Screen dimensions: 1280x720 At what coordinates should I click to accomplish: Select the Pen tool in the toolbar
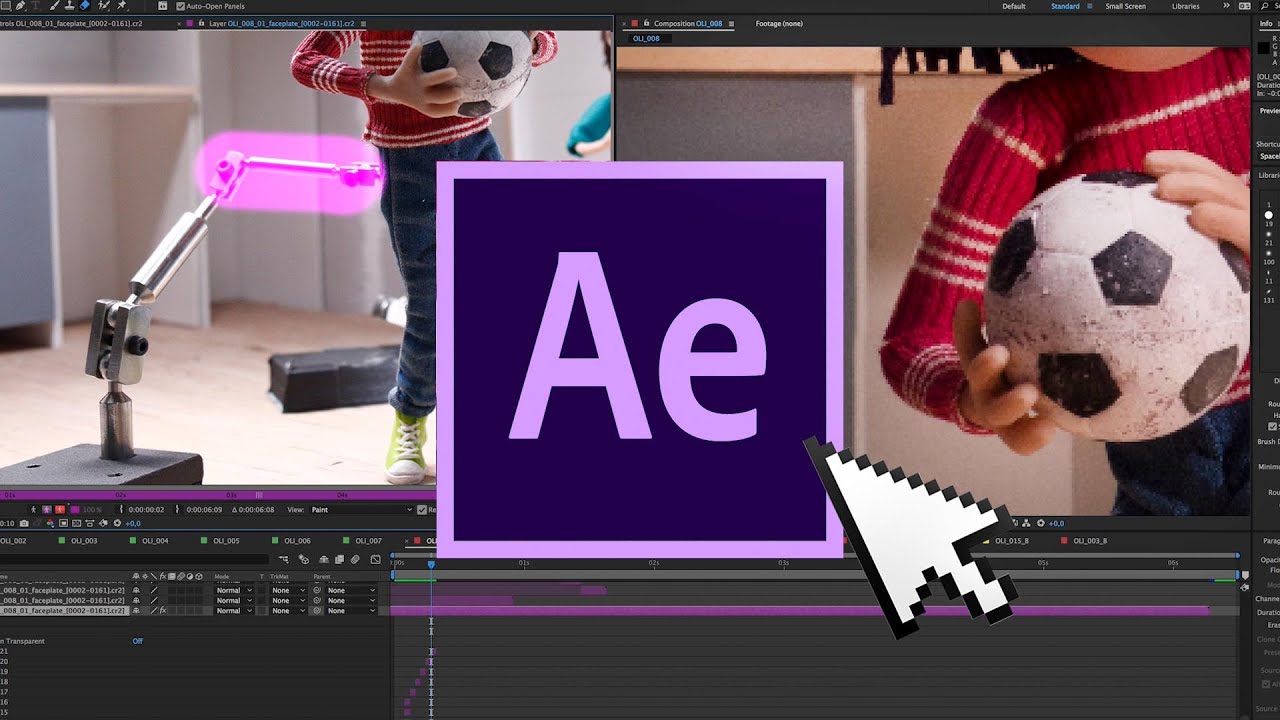click(20, 6)
